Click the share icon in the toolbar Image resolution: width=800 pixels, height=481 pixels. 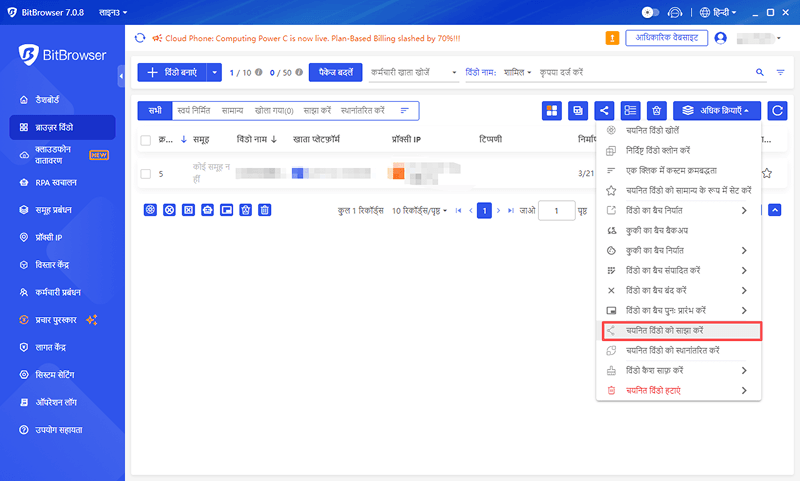(604, 110)
